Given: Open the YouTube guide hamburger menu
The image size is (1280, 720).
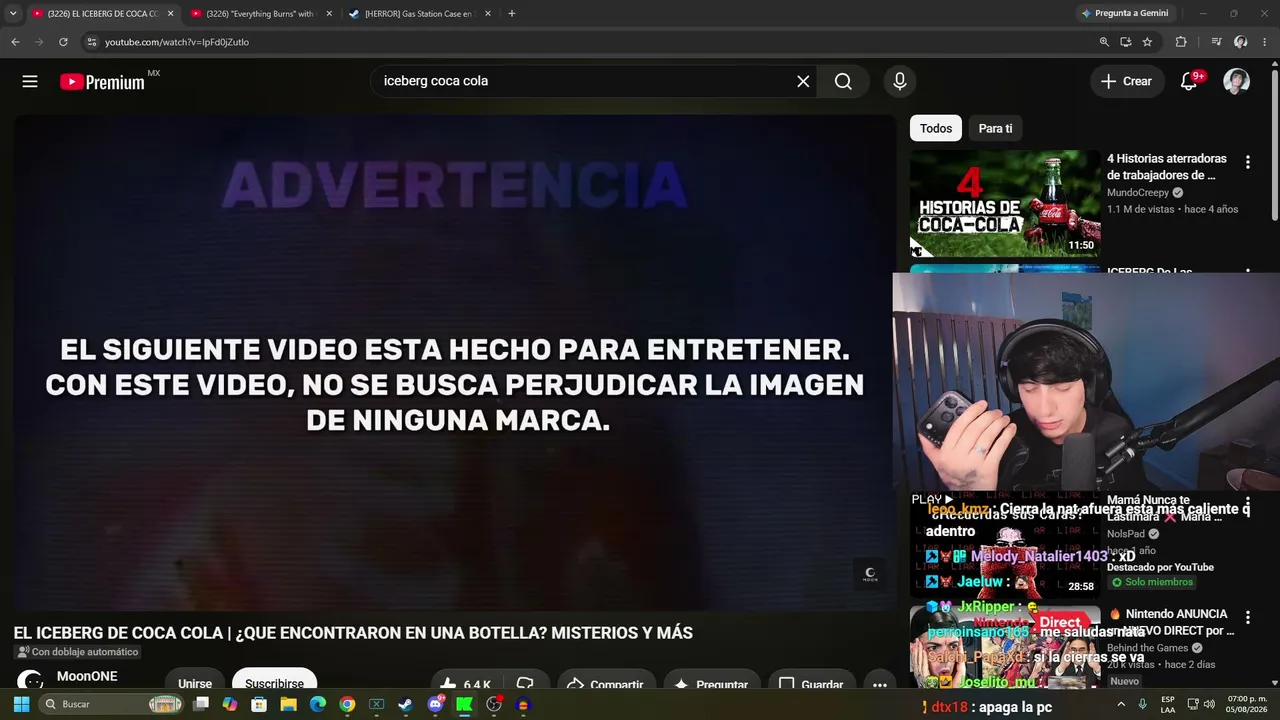Looking at the screenshot, I should tap(30, 81).
